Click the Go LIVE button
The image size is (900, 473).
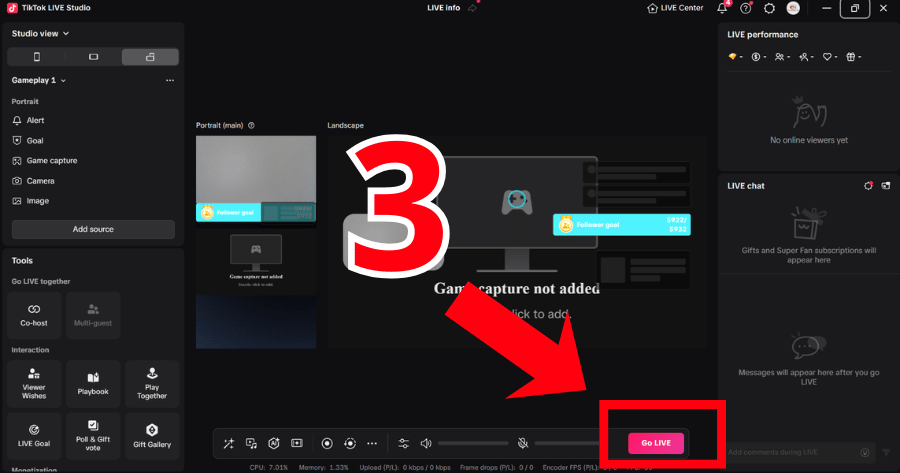656,443
